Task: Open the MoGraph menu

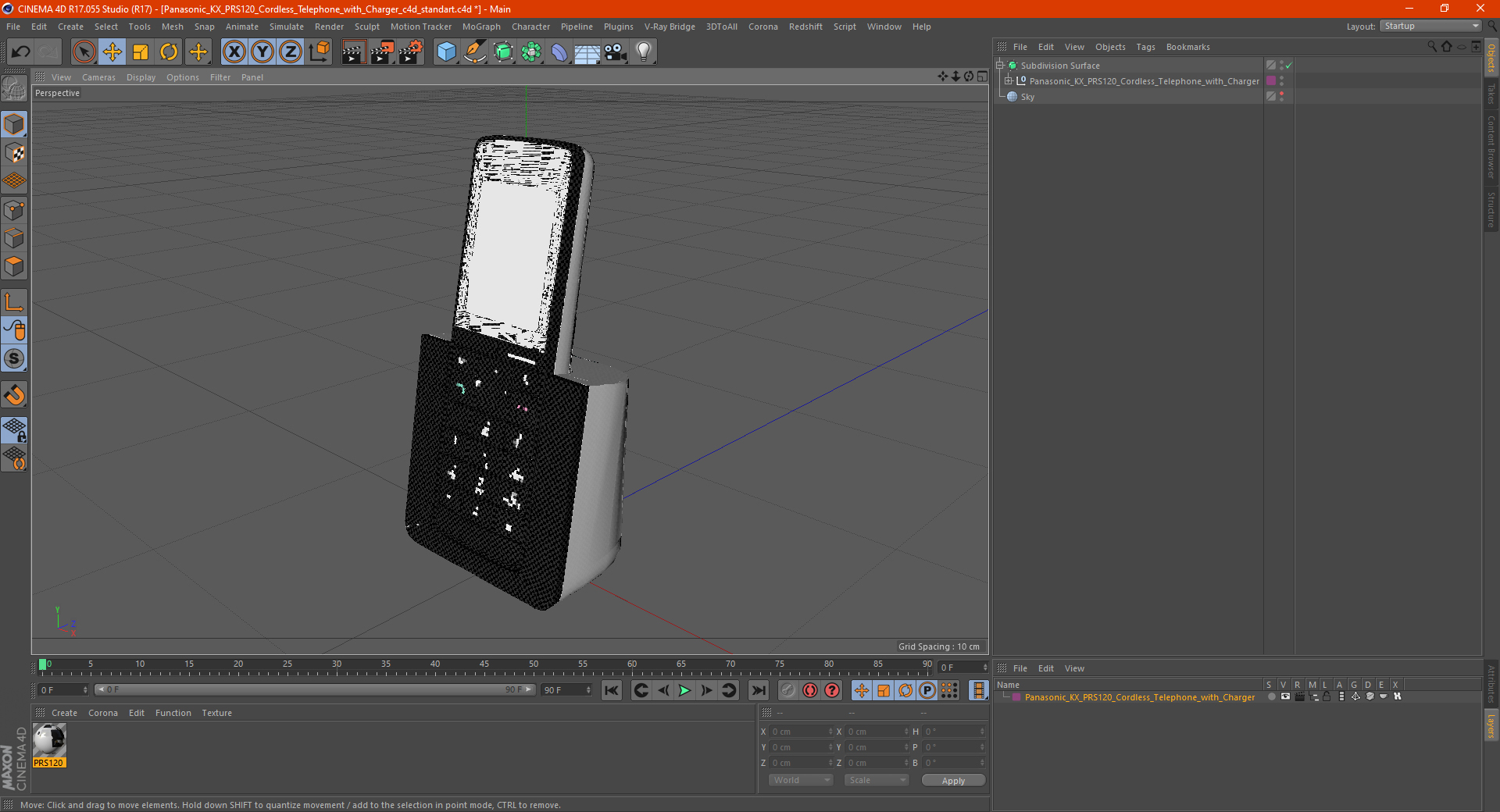Action: click(x=481, y=27)
